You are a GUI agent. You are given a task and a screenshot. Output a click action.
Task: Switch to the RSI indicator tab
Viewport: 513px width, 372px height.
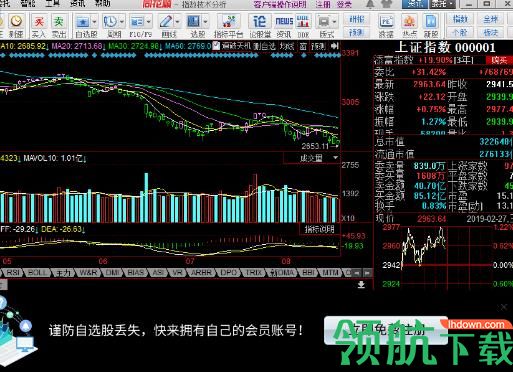point(13,273)
